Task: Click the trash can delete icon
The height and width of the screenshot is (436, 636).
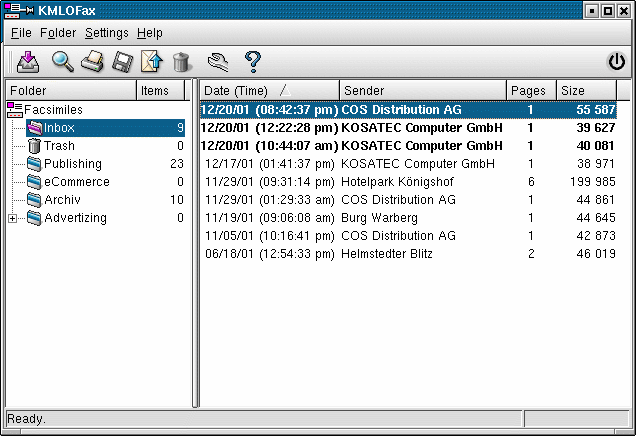Action: [x=181, y=62]
